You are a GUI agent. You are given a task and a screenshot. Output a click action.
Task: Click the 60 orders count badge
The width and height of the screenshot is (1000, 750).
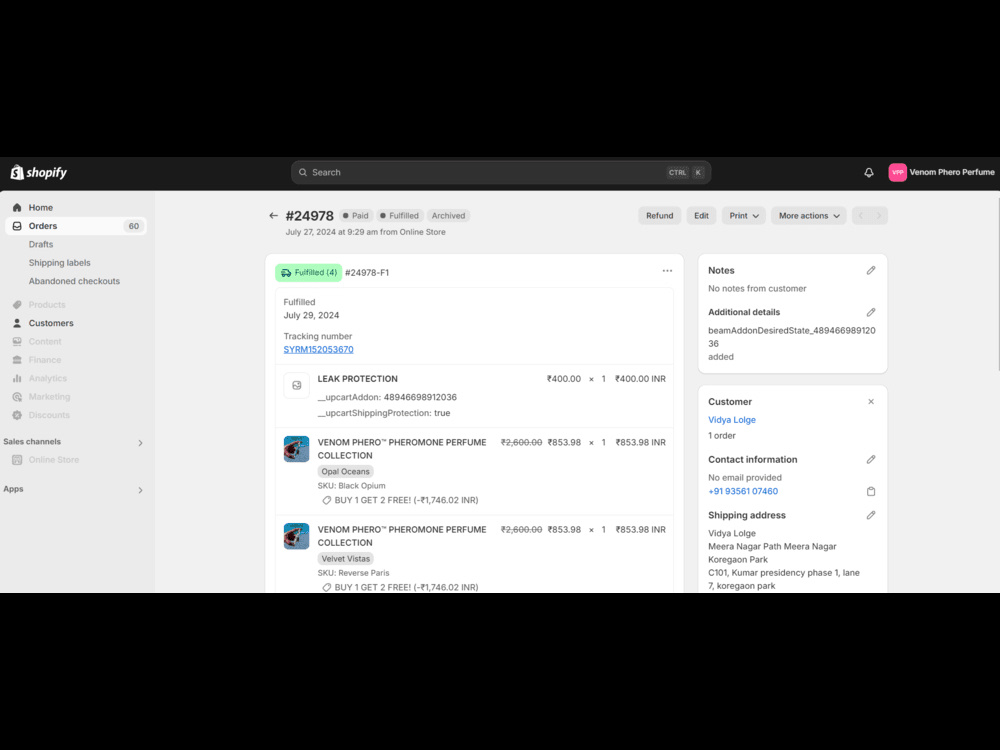(x=133, y=226)
